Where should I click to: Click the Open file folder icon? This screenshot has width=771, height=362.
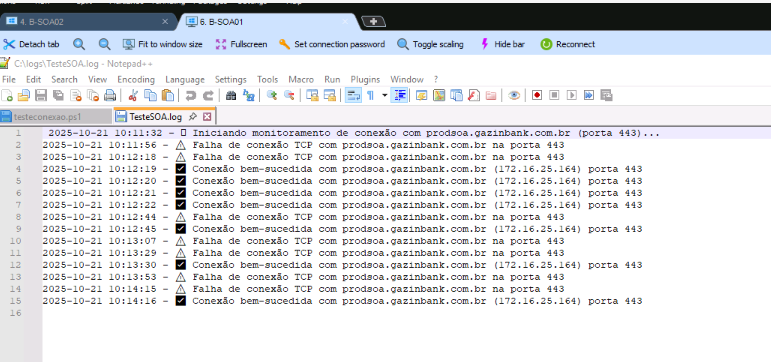click(x=24, y=95)
